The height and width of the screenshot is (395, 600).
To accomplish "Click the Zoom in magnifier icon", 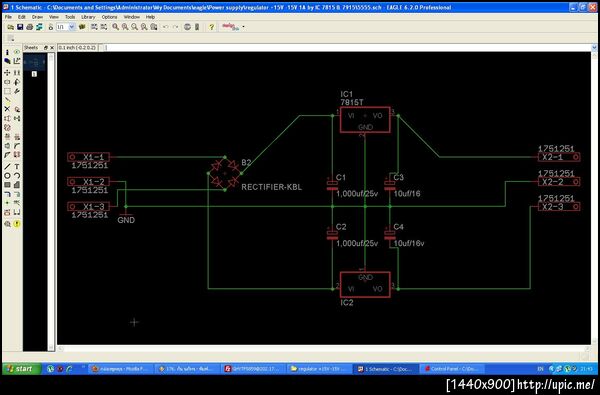I will [x=125, y=27].
